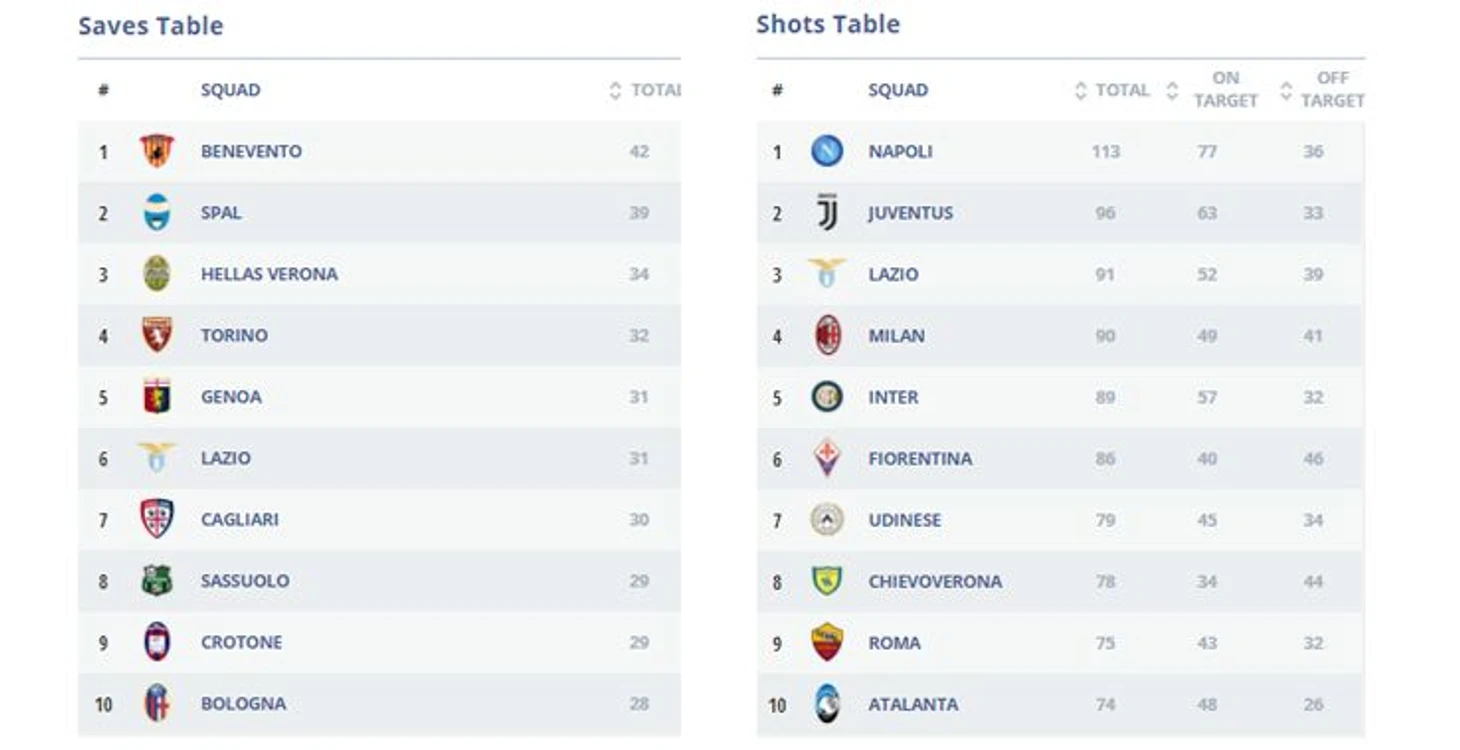Viewport: 1460px width, 750px height.
Task: Click the Benevento club crest icon
Action: [x=156, y=151]
